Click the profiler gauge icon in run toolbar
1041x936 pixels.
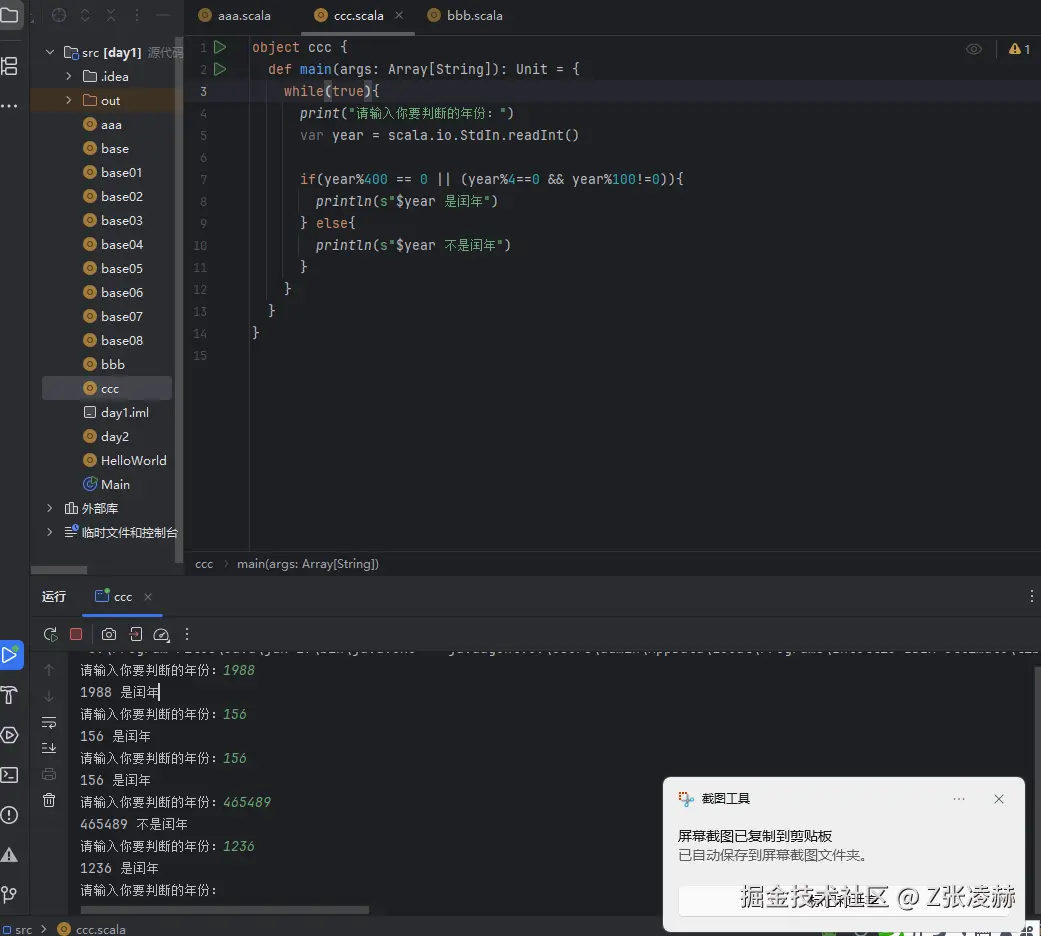click(161, 635)
